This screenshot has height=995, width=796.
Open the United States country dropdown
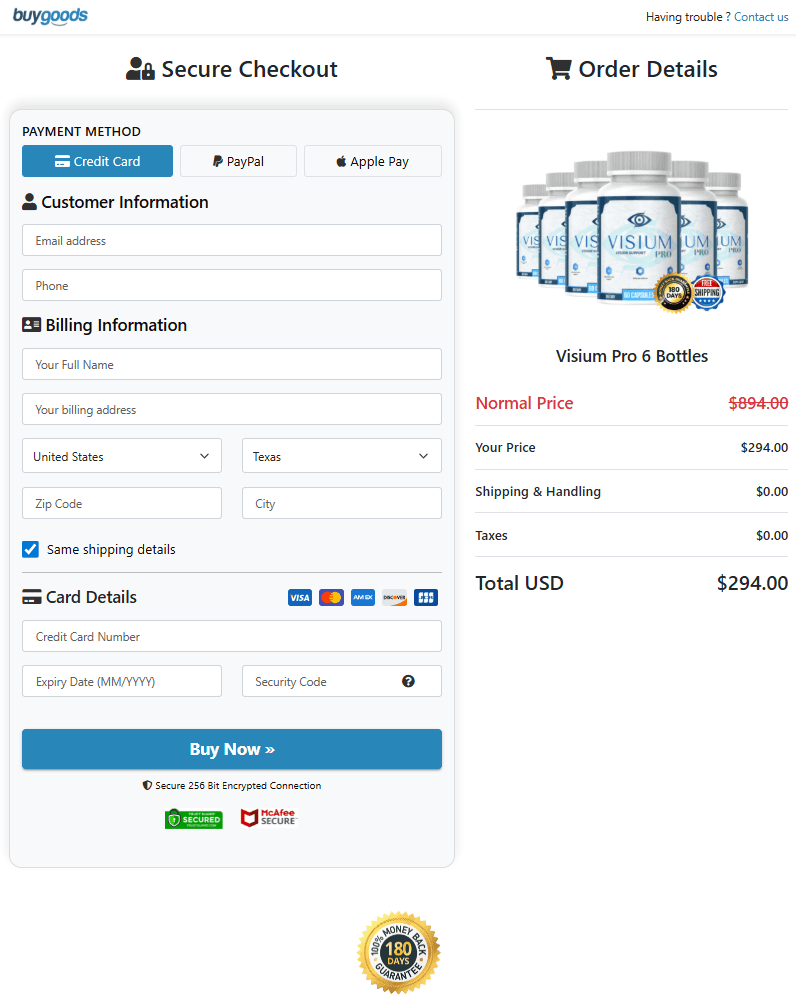pos(122,456)
